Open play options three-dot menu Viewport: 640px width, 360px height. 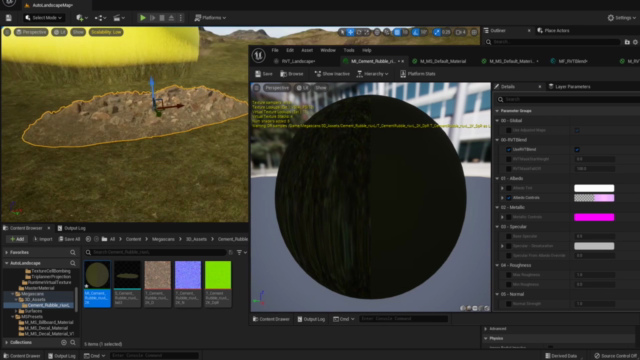coord(180,18)
